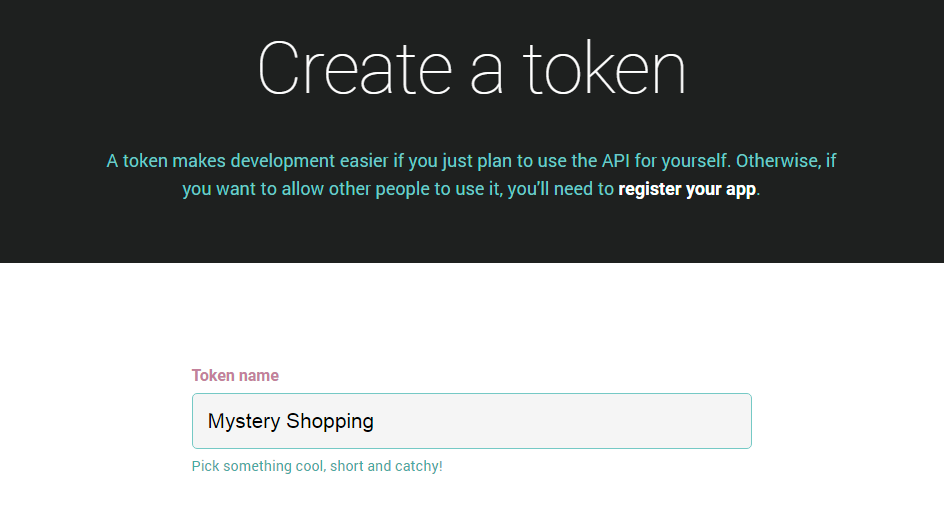Screen dimensions: 944x505
Task: Click the word "Shopping" in the token field
Action: pyautogui.click(x=331, y=421)
